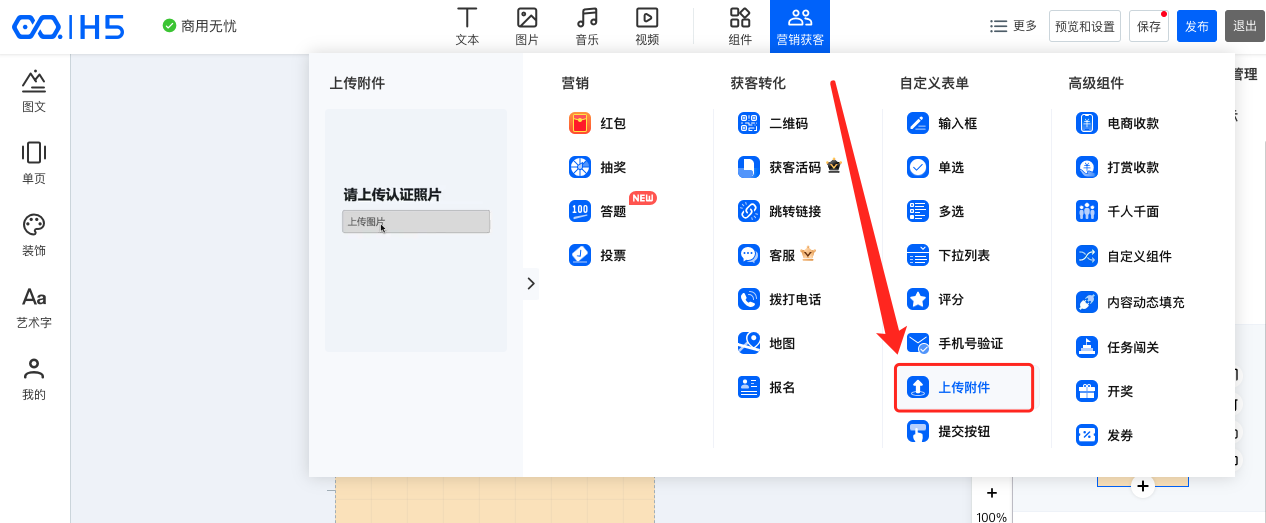Insert the 多选 checkbox form component
This screenshot has width=1266, height=523.
click(936, 211)
